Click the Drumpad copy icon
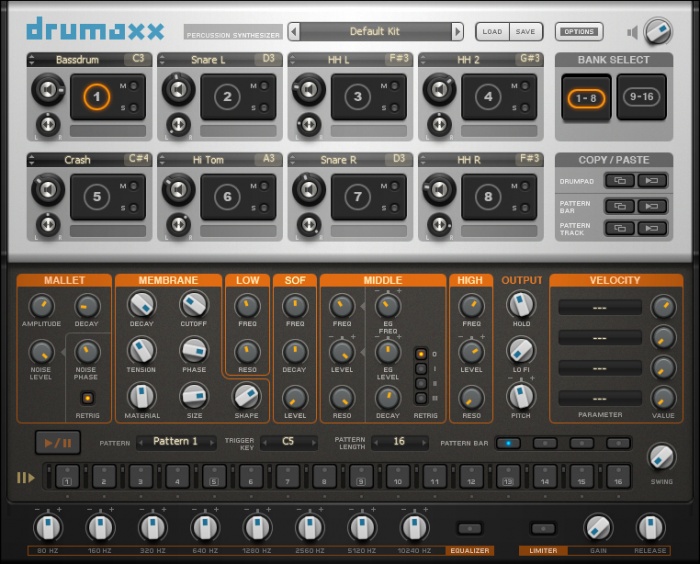Viewport: 700px width, 564px height. (x=620, y=181)
